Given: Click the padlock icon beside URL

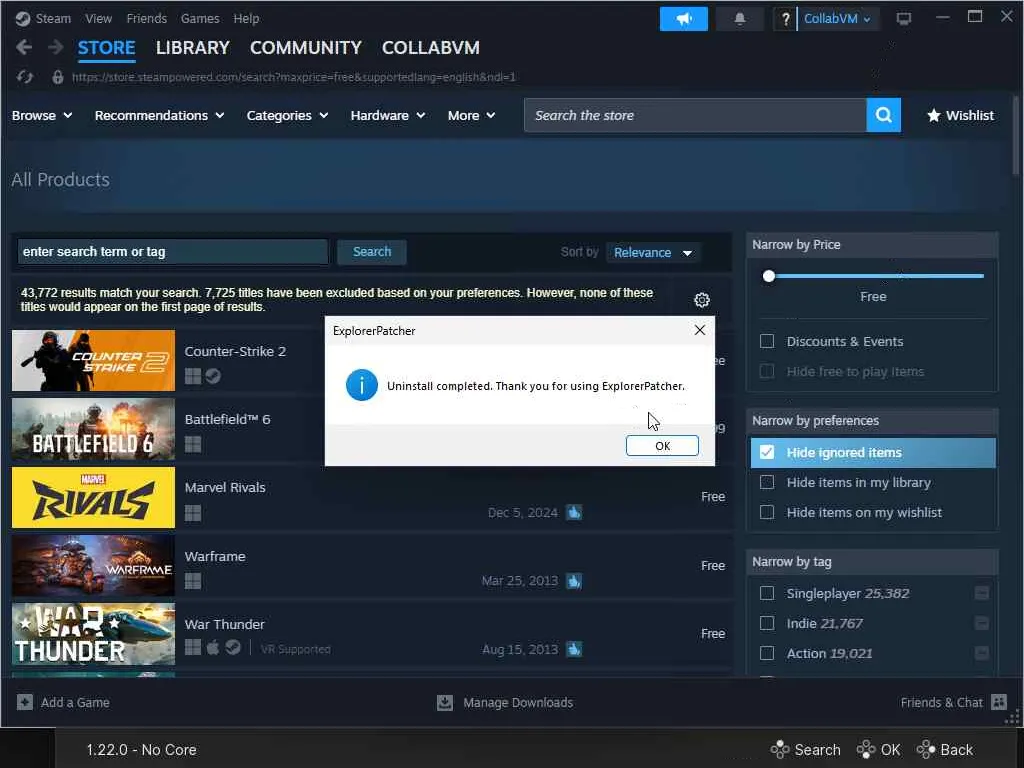Looking at the screenshot, I should pos(57,77).
